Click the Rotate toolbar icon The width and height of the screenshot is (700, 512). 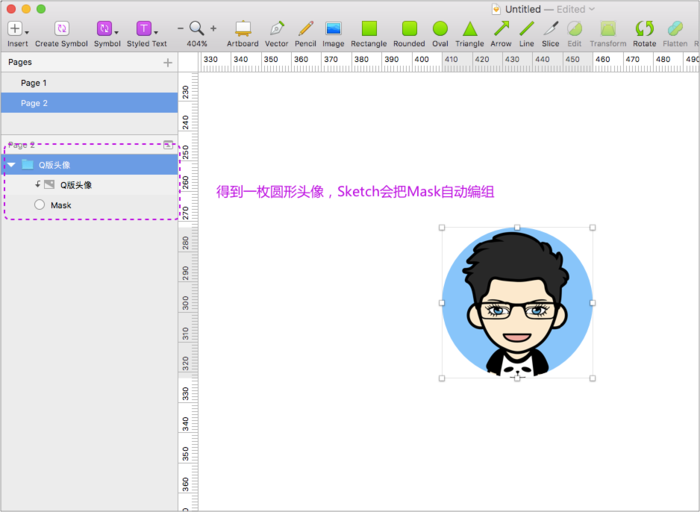pyautogui.click(x=645, y=29)
